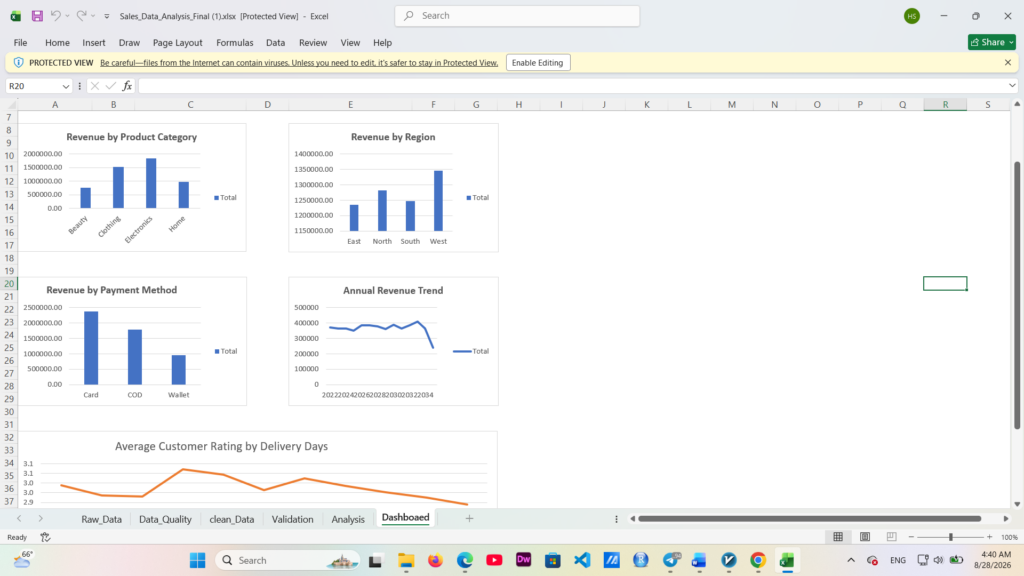
Task: Select column E header
Action: pyautogui.click(x=350, y=104)
